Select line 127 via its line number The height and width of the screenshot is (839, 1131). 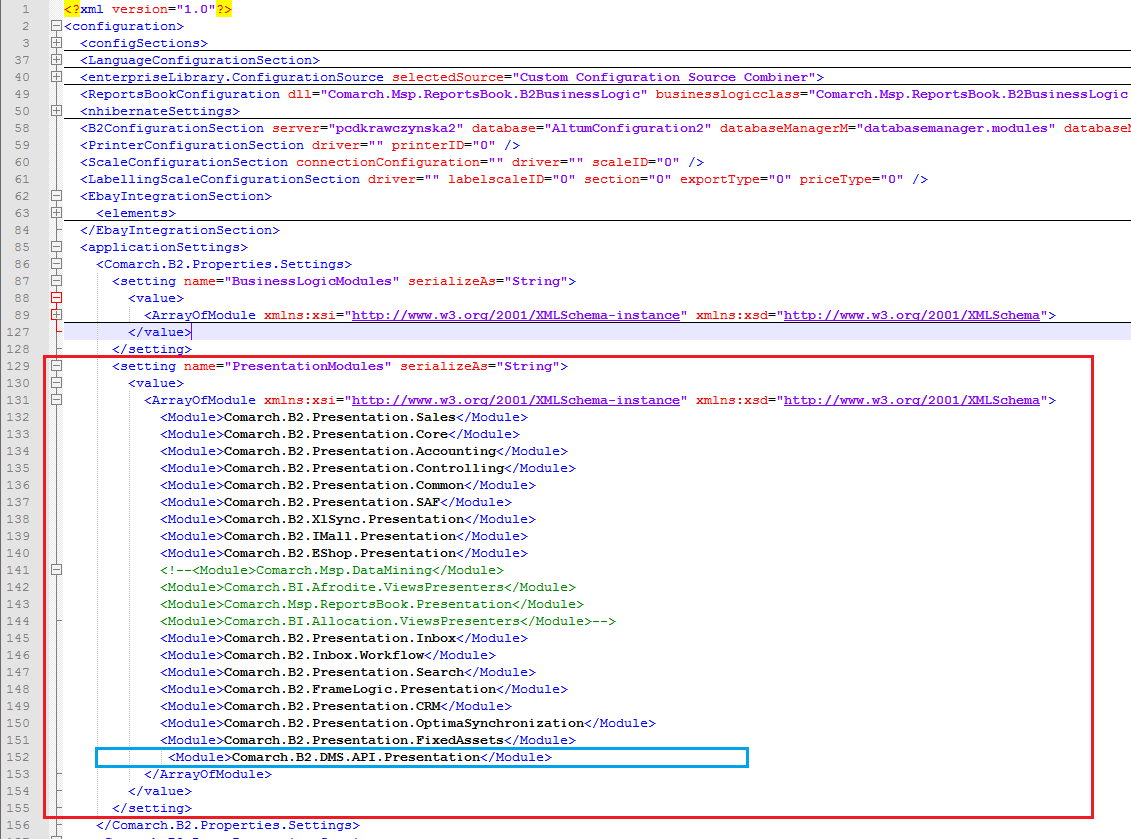pos(19,332)
